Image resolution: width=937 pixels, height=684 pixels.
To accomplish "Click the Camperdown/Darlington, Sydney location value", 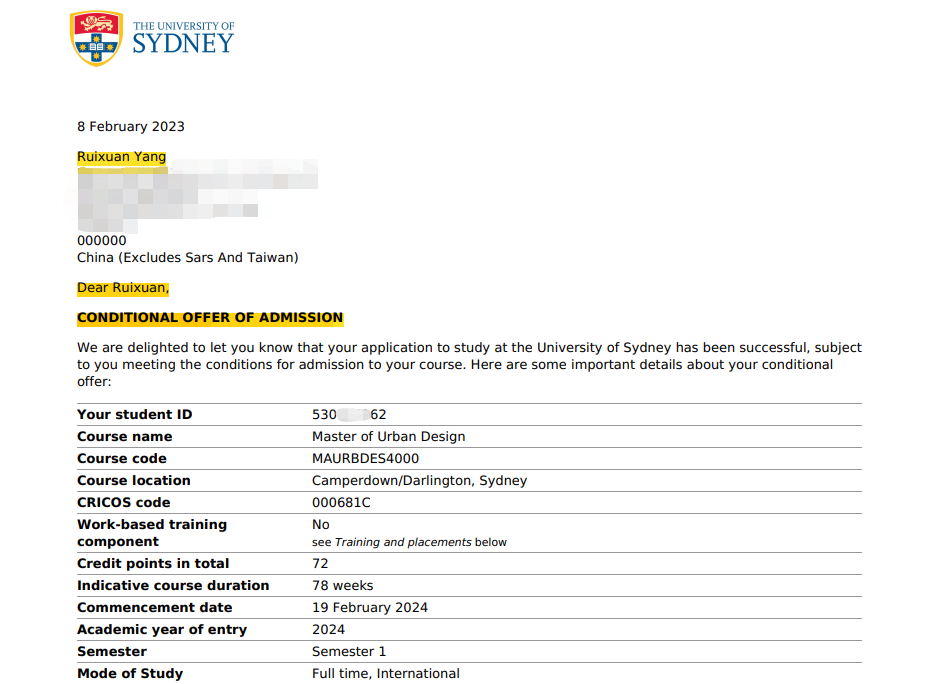I will (419, 481).
